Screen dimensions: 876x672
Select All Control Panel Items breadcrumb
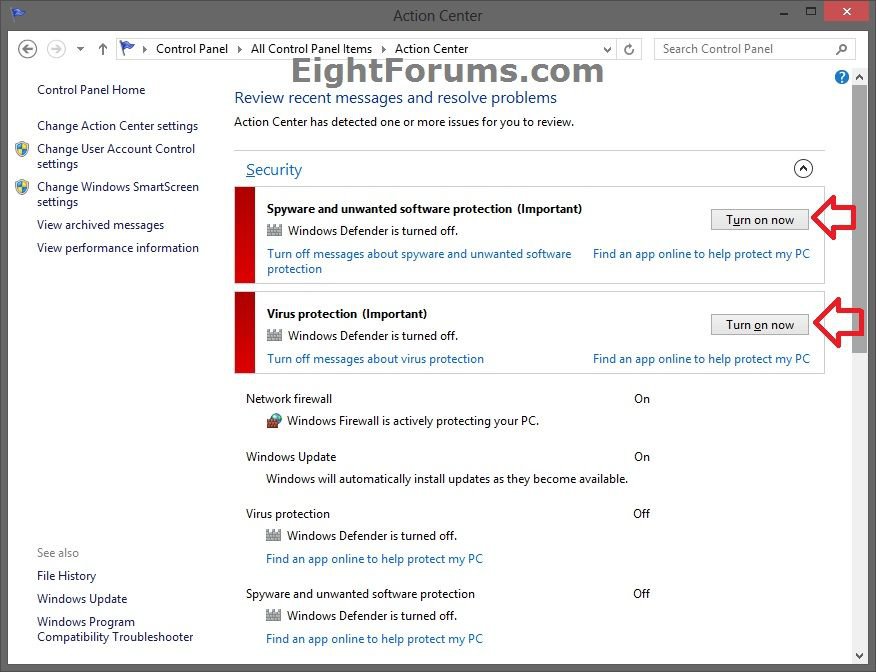pos(311,49)
